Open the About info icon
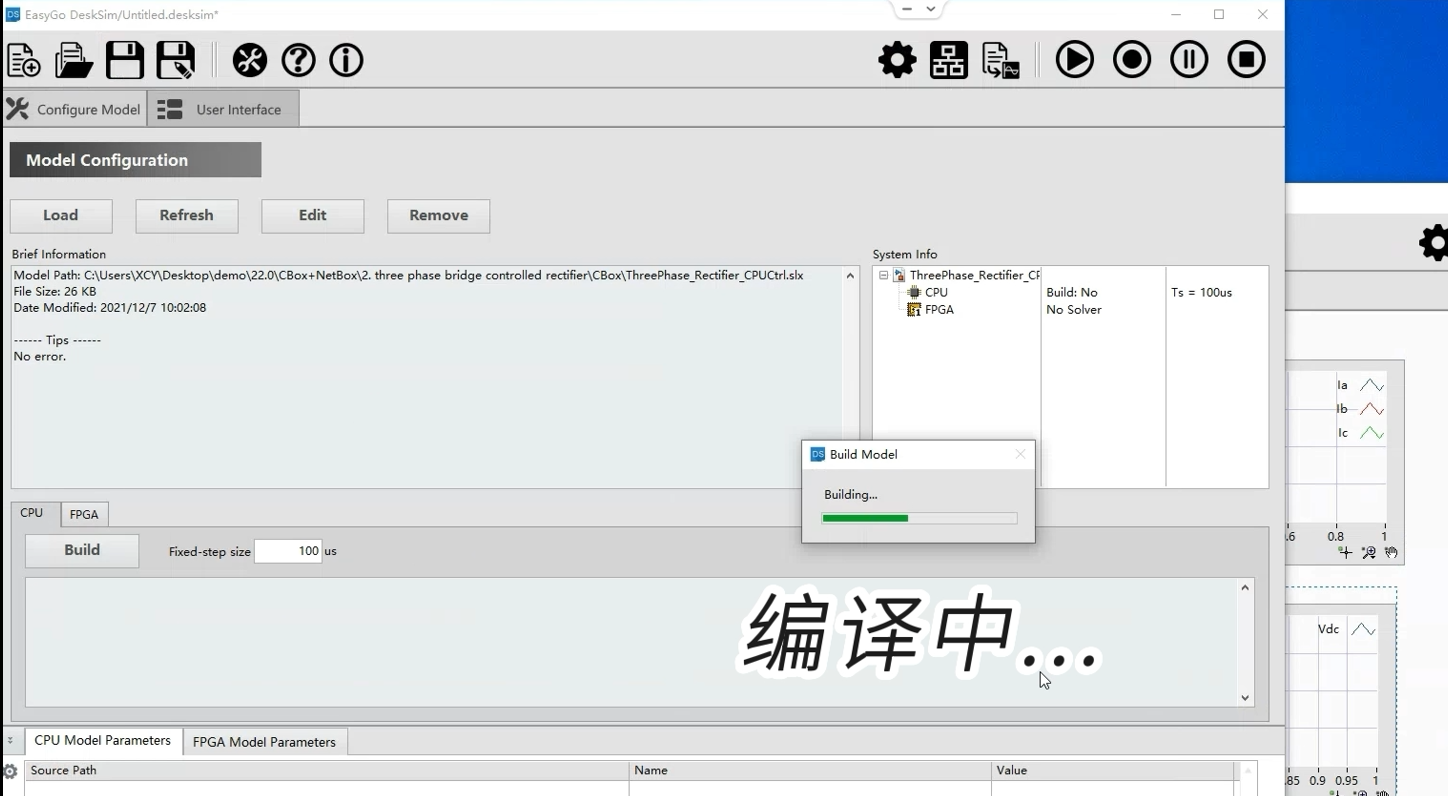The width and height of the screenshot is (1448, 796). 346,60
